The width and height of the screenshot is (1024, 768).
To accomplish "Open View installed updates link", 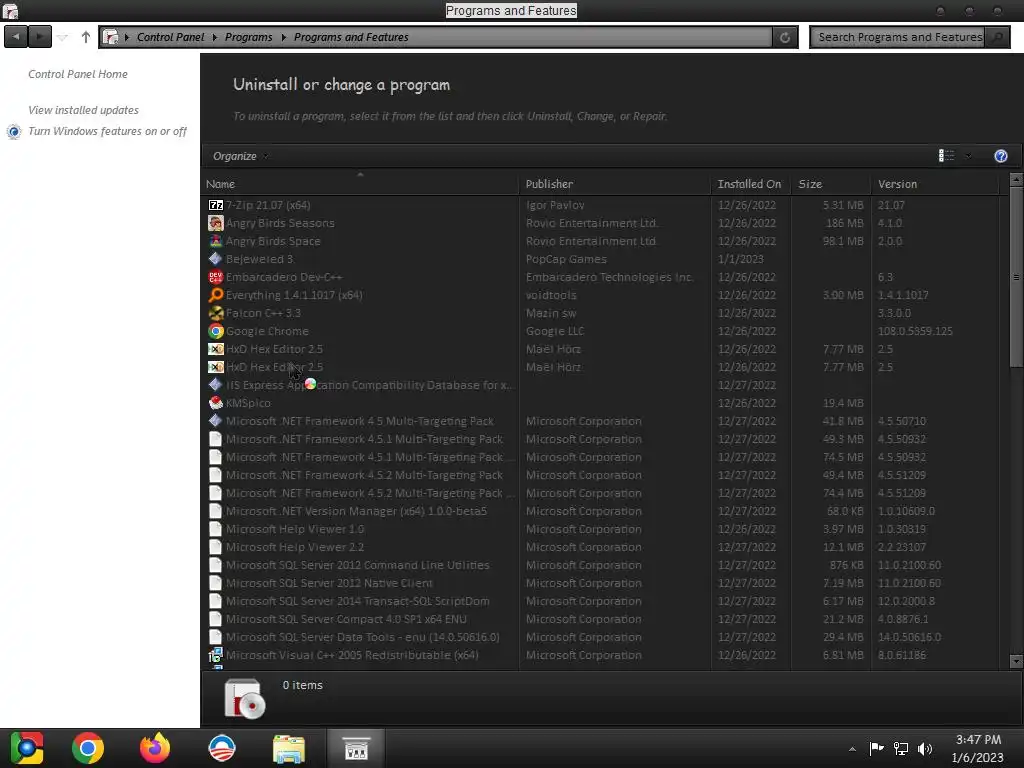I will click(x=84, y=110).
